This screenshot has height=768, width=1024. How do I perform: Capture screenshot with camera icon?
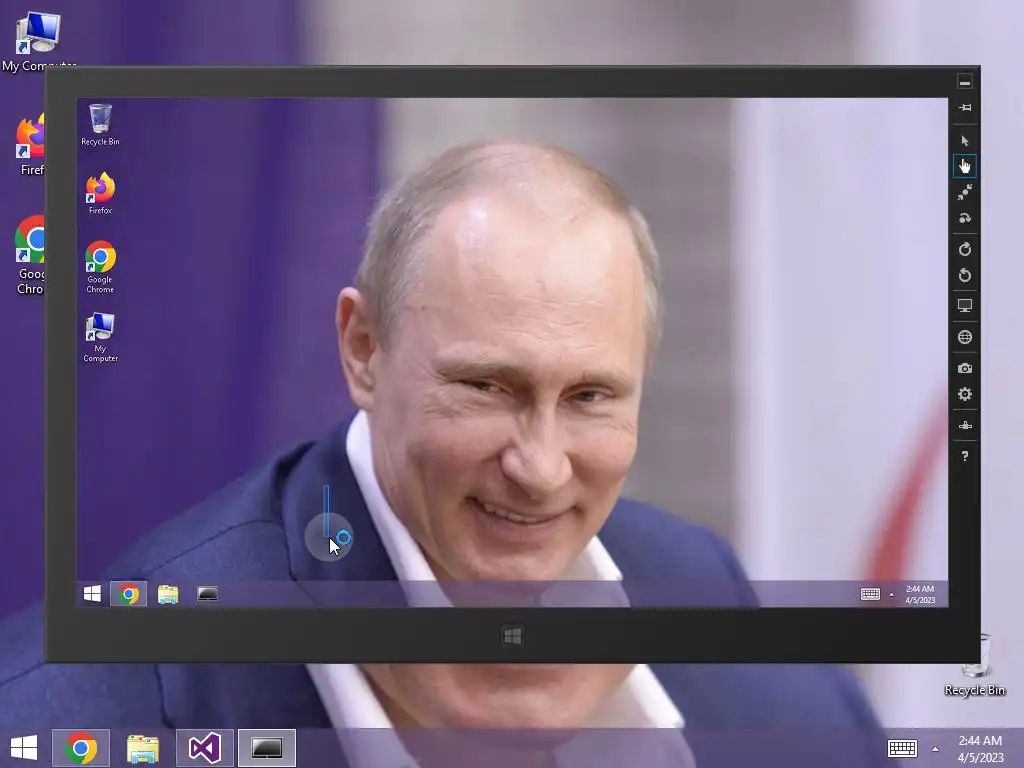[965, 368]
